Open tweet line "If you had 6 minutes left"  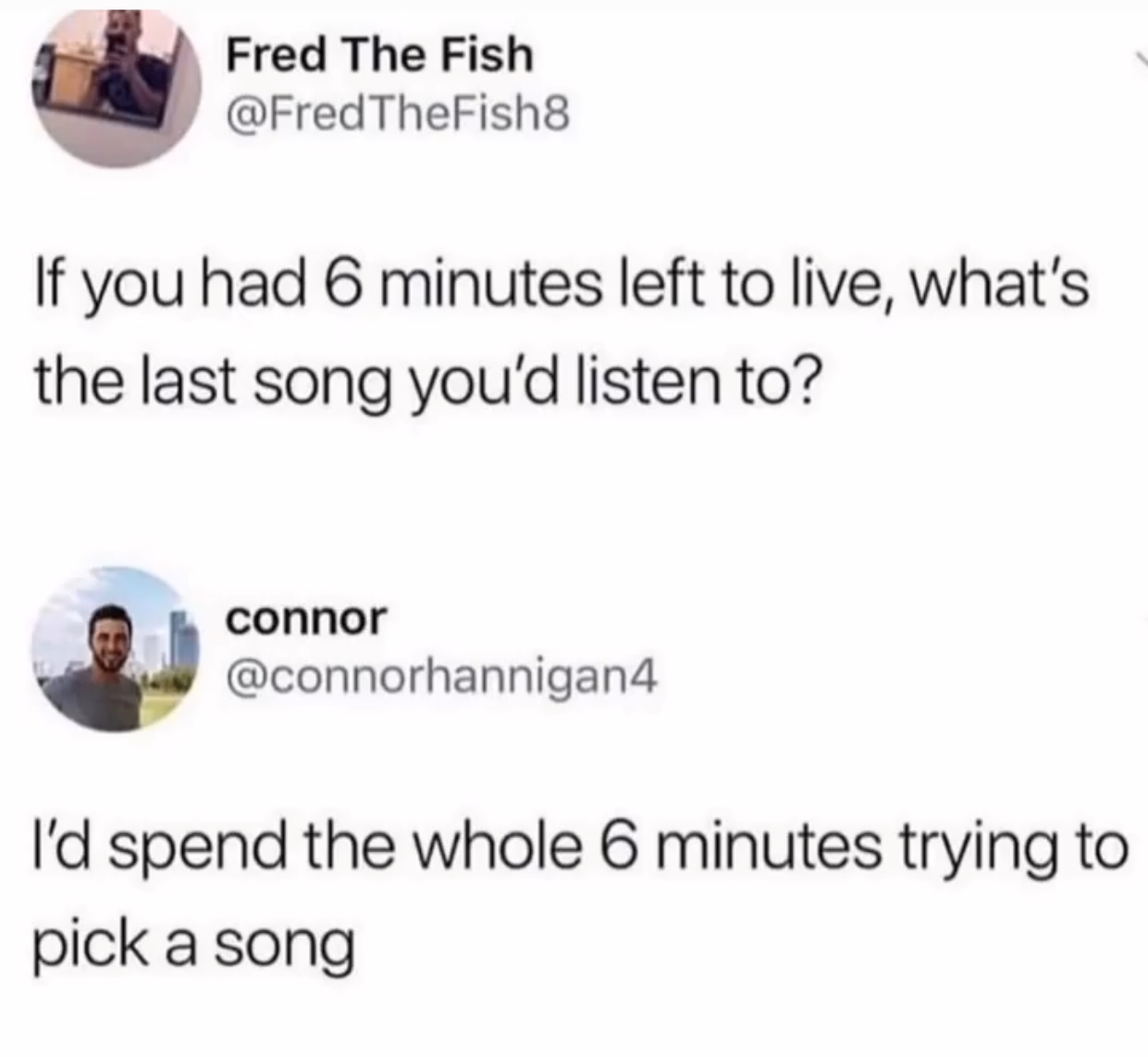(562, 286)
